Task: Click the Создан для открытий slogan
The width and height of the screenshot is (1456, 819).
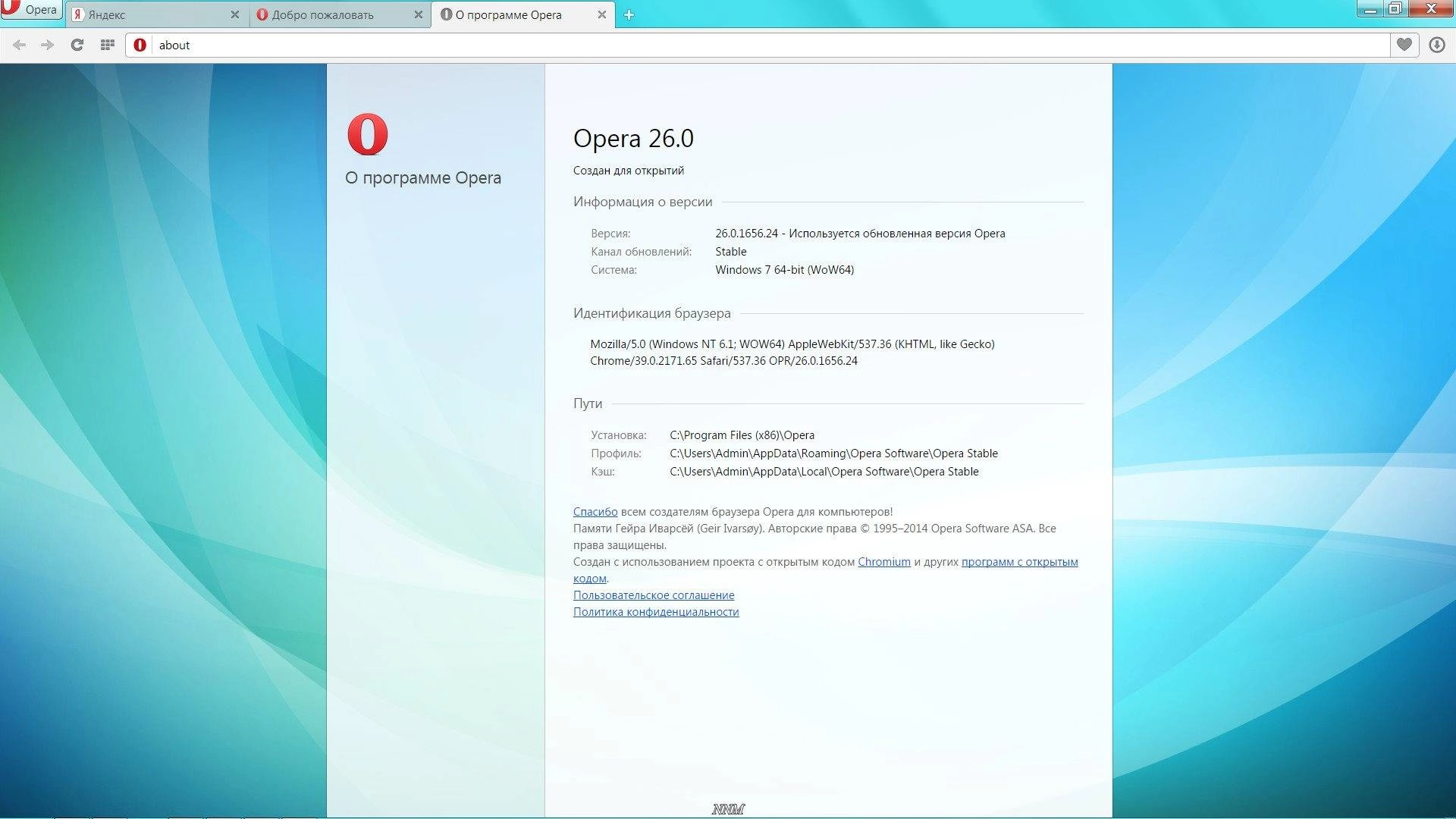Action: click(x=629, y=171)
